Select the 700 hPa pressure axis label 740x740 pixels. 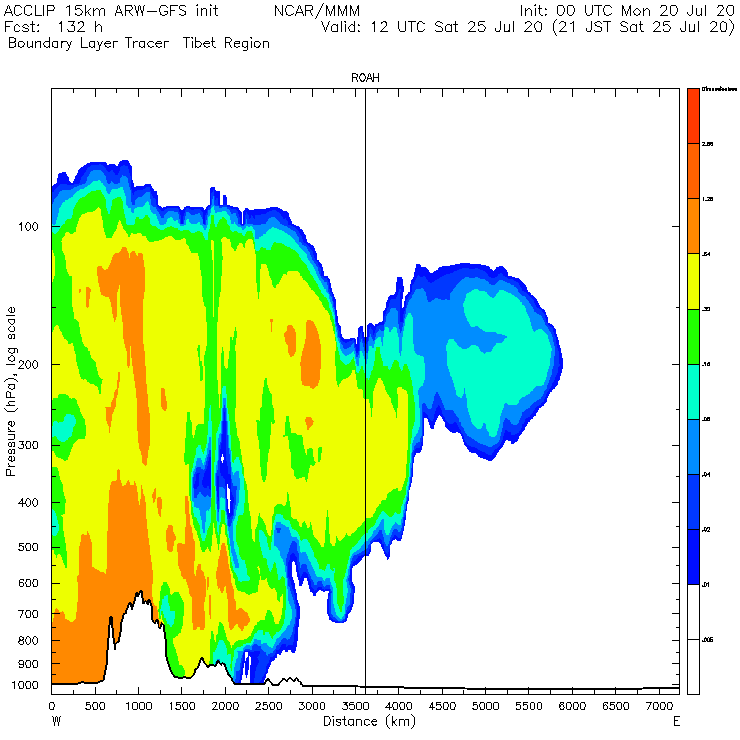28,614
